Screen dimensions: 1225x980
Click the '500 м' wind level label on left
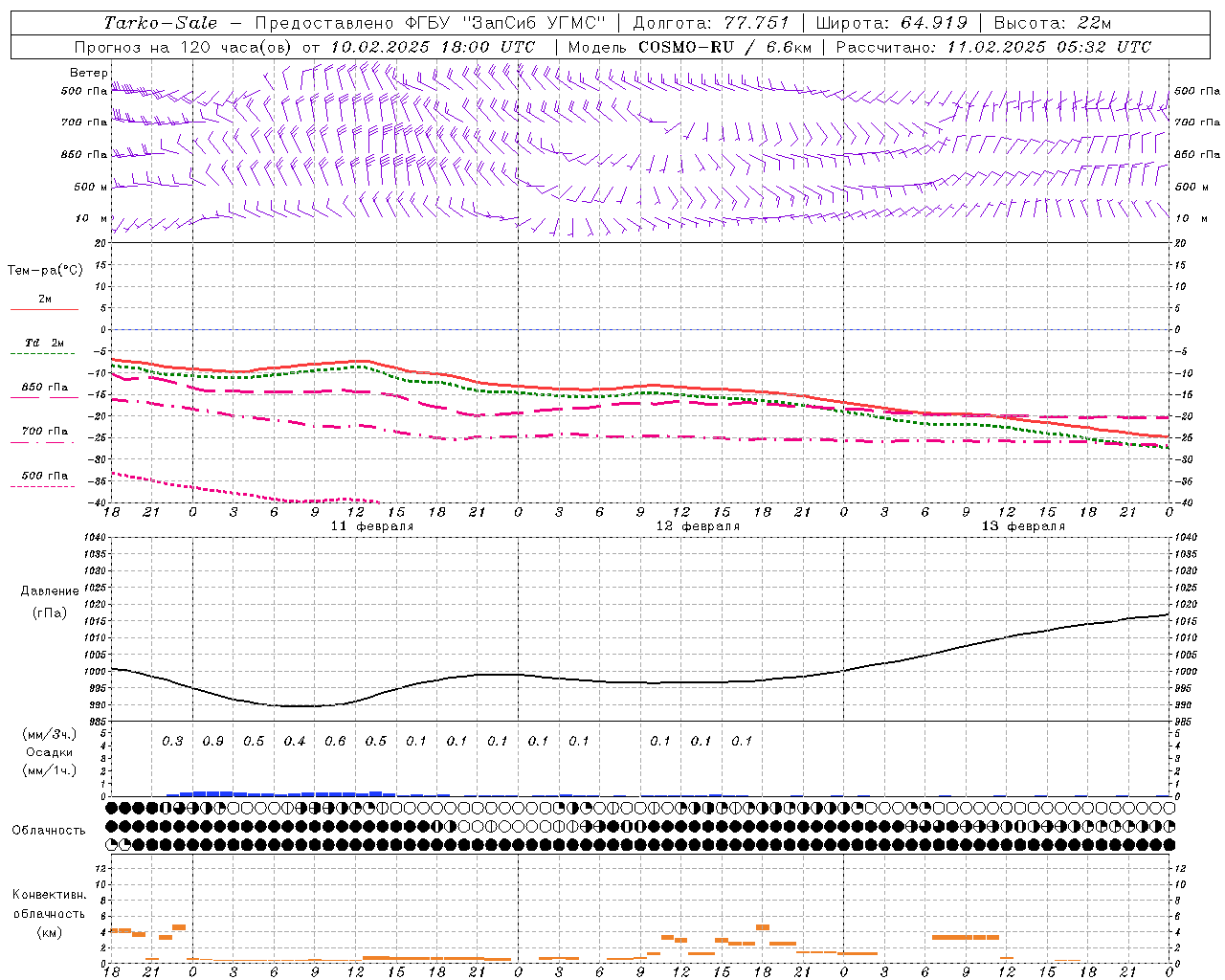coord(91,187)
